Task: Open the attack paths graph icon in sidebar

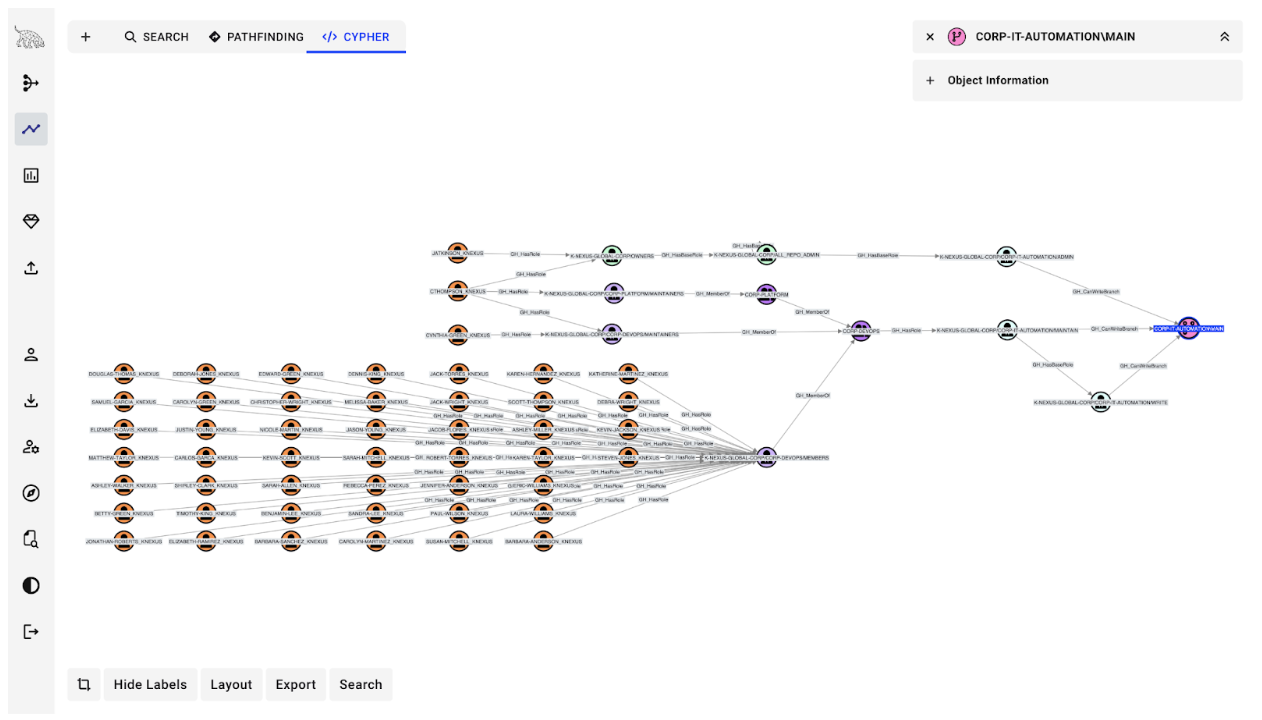Action: (31, 83)
